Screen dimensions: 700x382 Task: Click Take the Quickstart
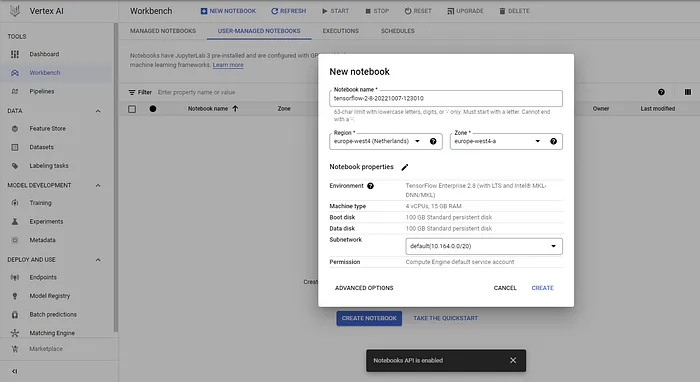click(x=446, y=319)
